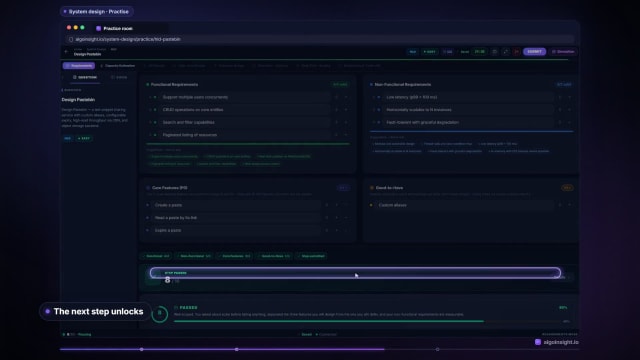The width and height of the screenshot is (640, 360).
Task: Focus the algoinsight.io address bar
Action: click(320, 39)
